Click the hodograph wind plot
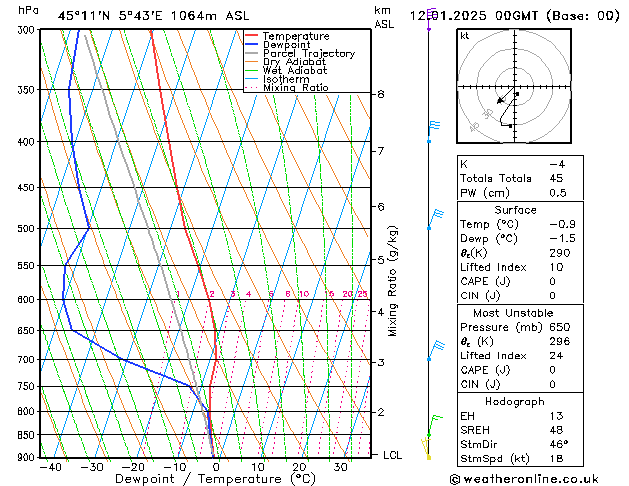This screenshot has height=486, width=629. click(x=514, y=86)
